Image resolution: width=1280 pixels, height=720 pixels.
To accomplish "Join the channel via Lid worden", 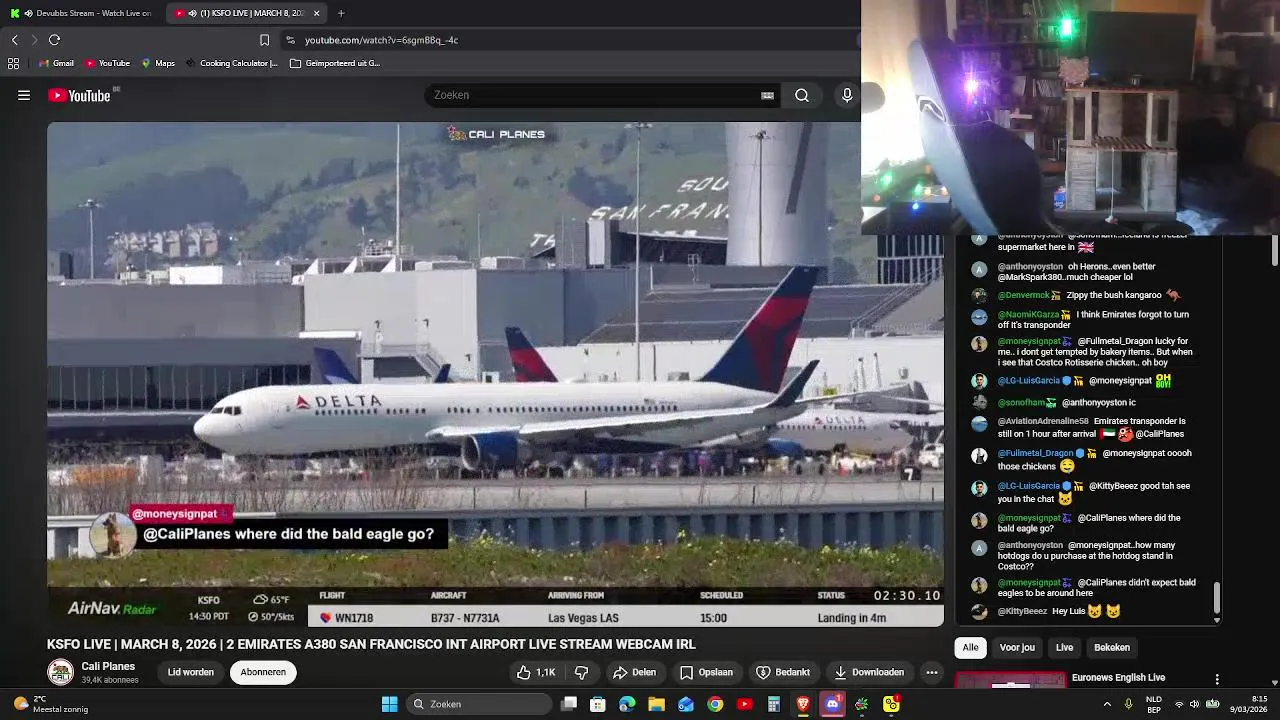I will 191,672.
